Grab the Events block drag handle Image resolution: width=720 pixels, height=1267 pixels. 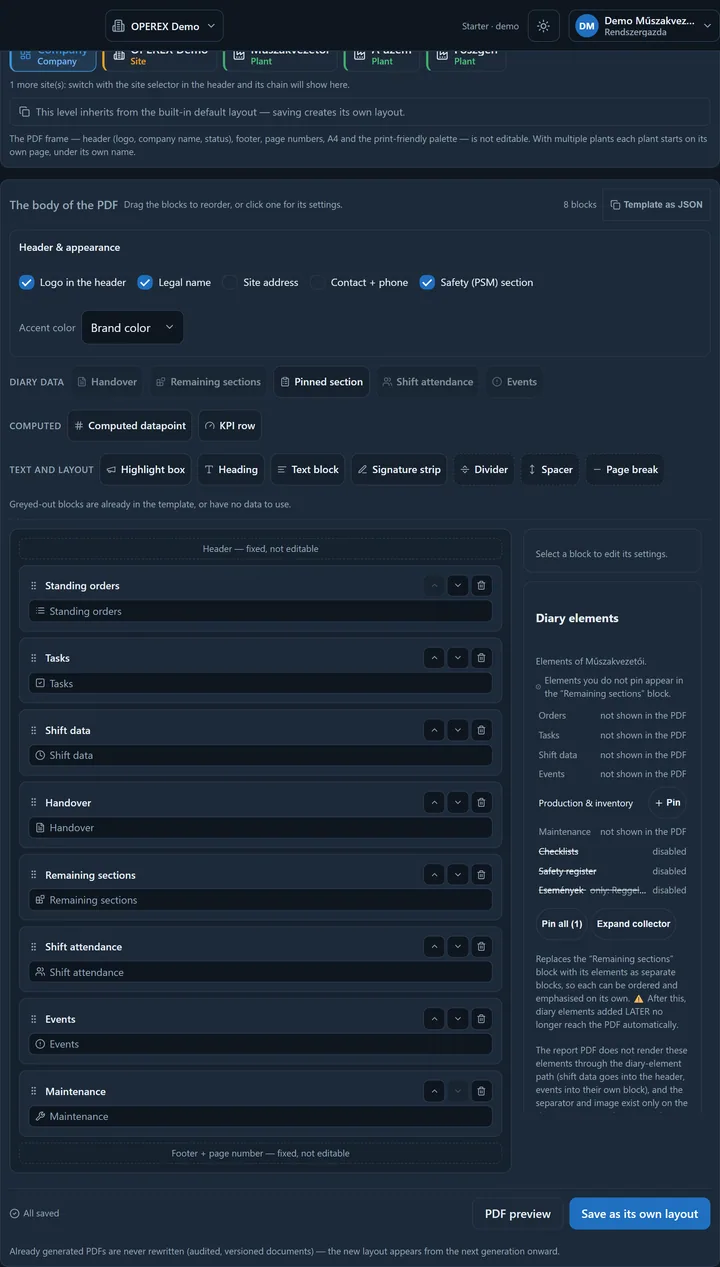point(34,1019)
